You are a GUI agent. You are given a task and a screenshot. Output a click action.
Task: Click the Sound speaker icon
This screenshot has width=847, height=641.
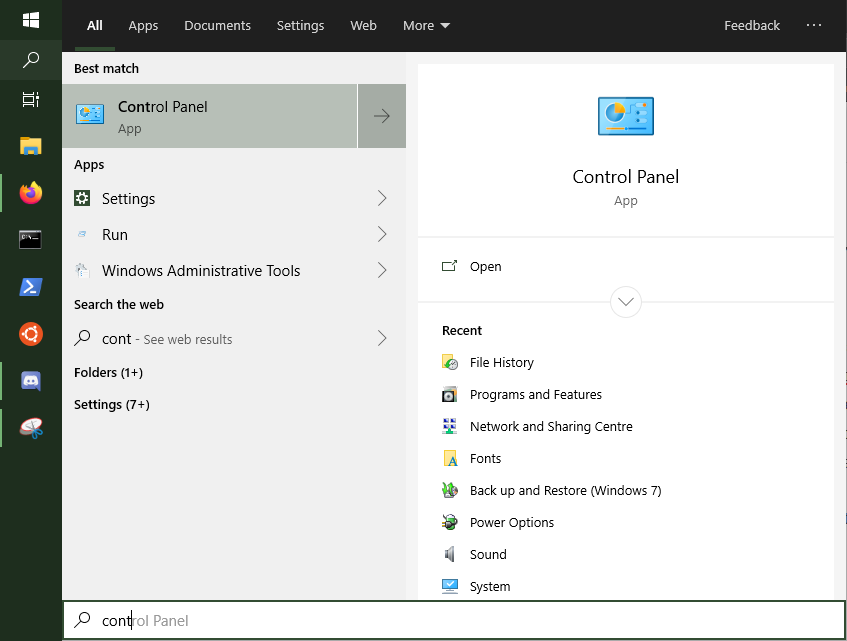(450, 554)
